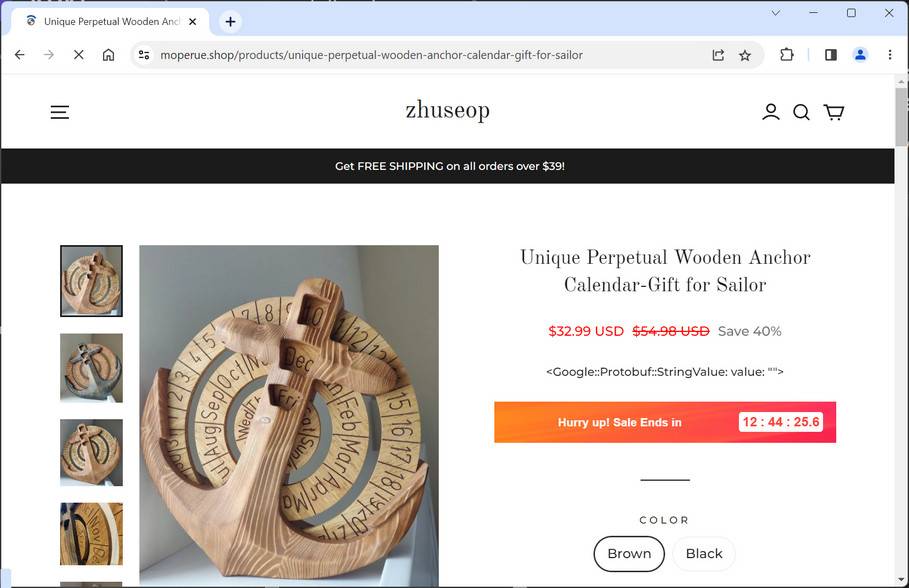Open the hamburger navigation menu

click(x=60, y=113)
